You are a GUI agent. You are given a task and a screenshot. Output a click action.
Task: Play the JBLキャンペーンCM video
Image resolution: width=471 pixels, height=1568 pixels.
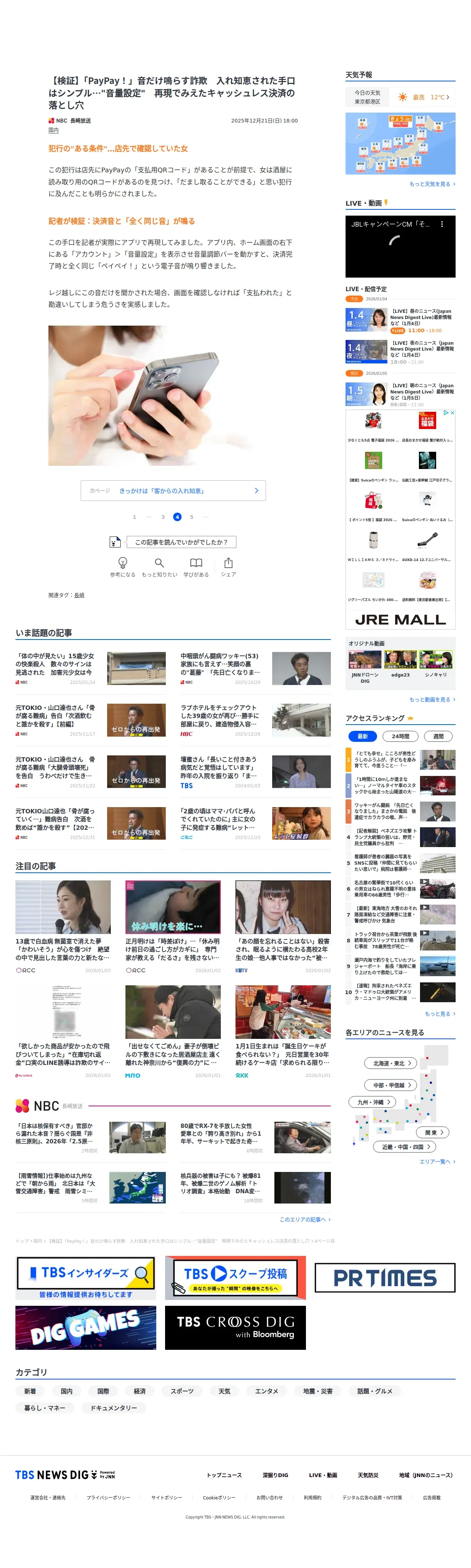pos(401,246)
